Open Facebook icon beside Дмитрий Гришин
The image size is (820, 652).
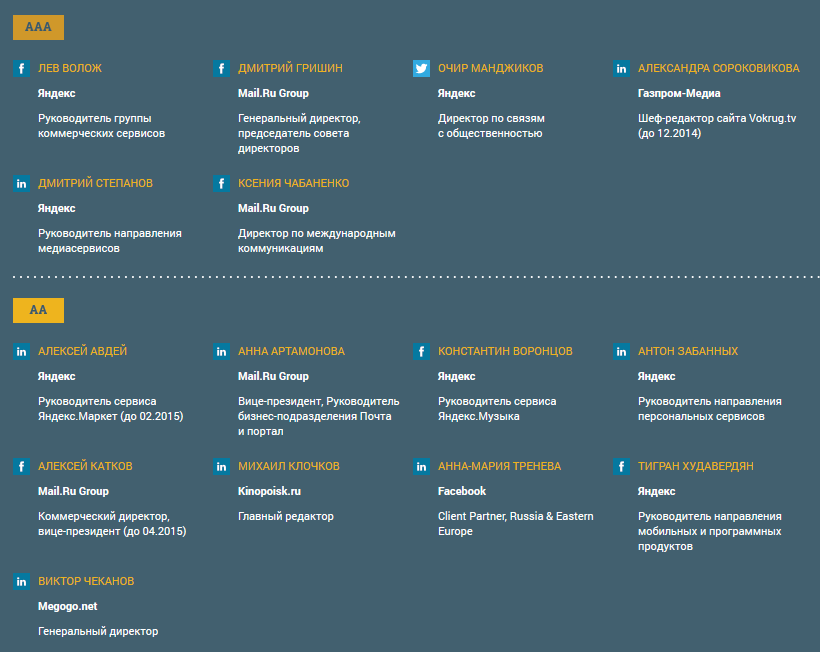(x=221, y=68)
